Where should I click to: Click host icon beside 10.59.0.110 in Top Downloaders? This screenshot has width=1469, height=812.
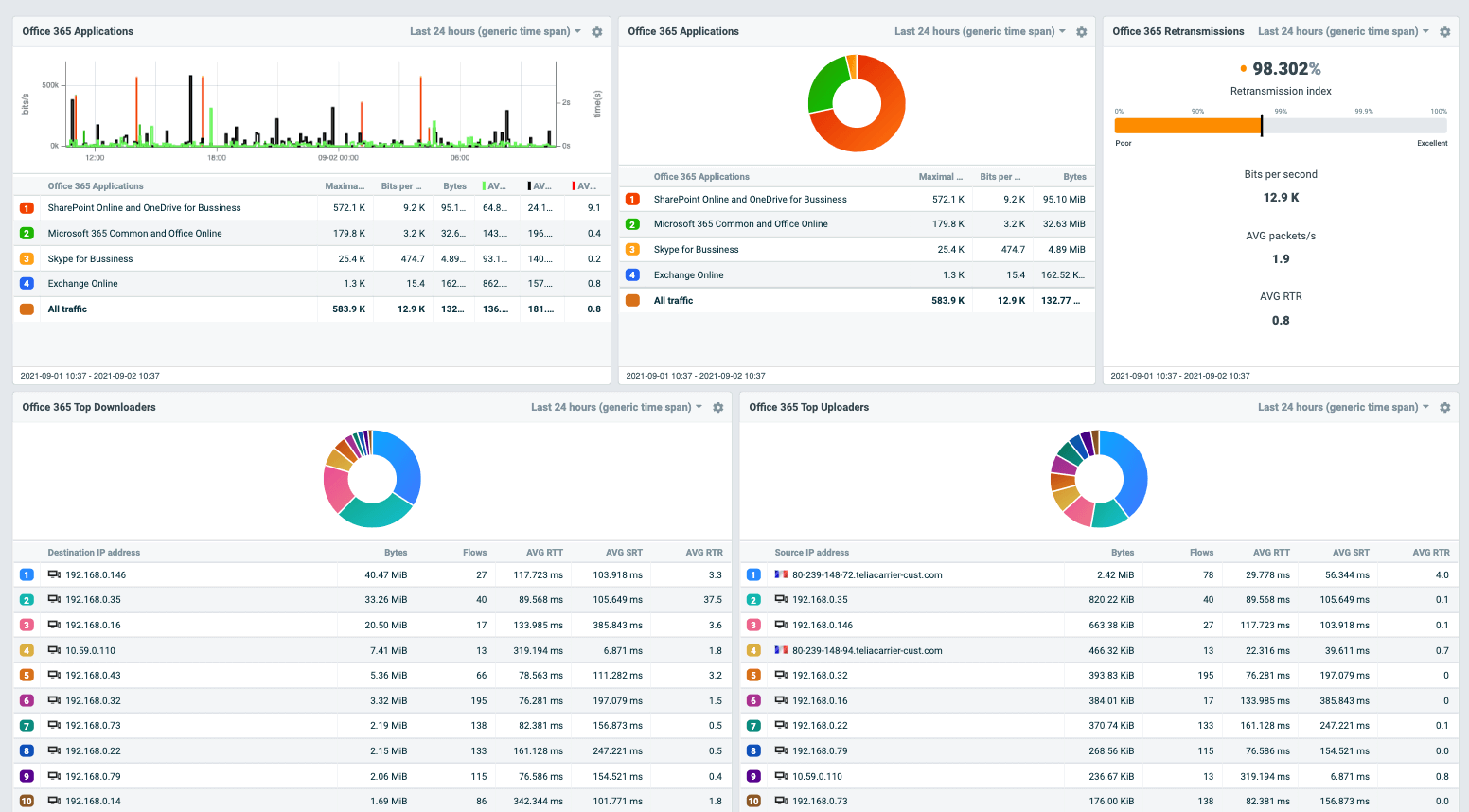55,650
